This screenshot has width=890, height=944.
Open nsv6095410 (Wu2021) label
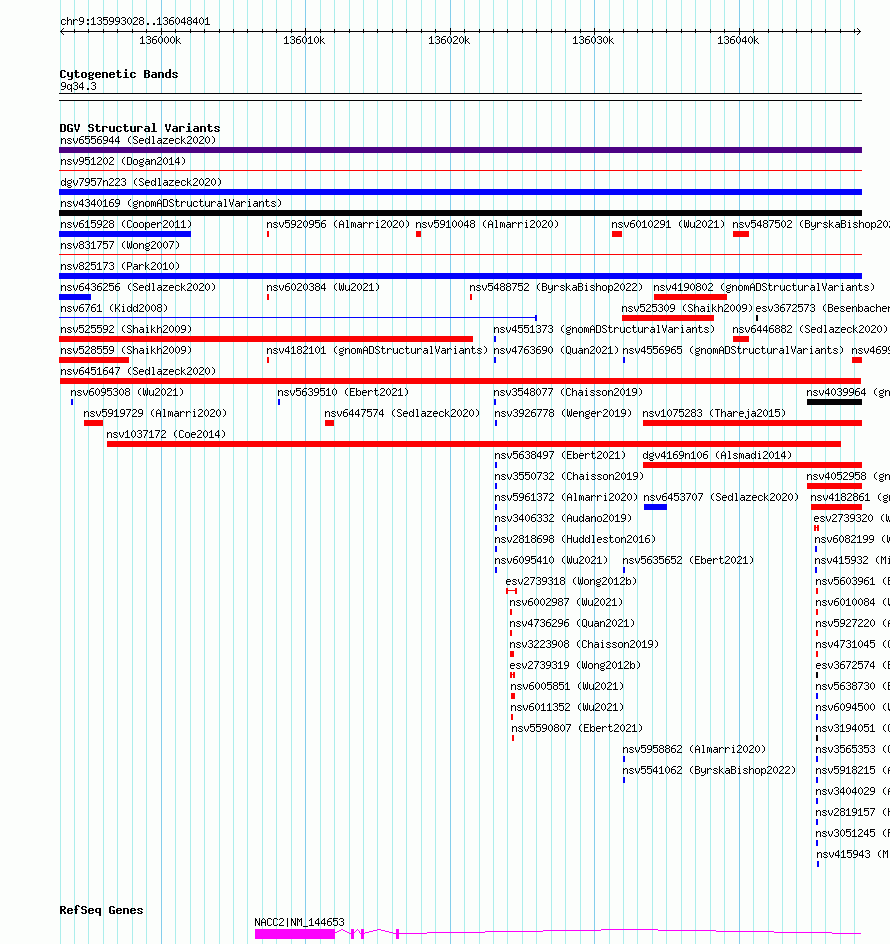pyautogui.click(x=552, y=560)
